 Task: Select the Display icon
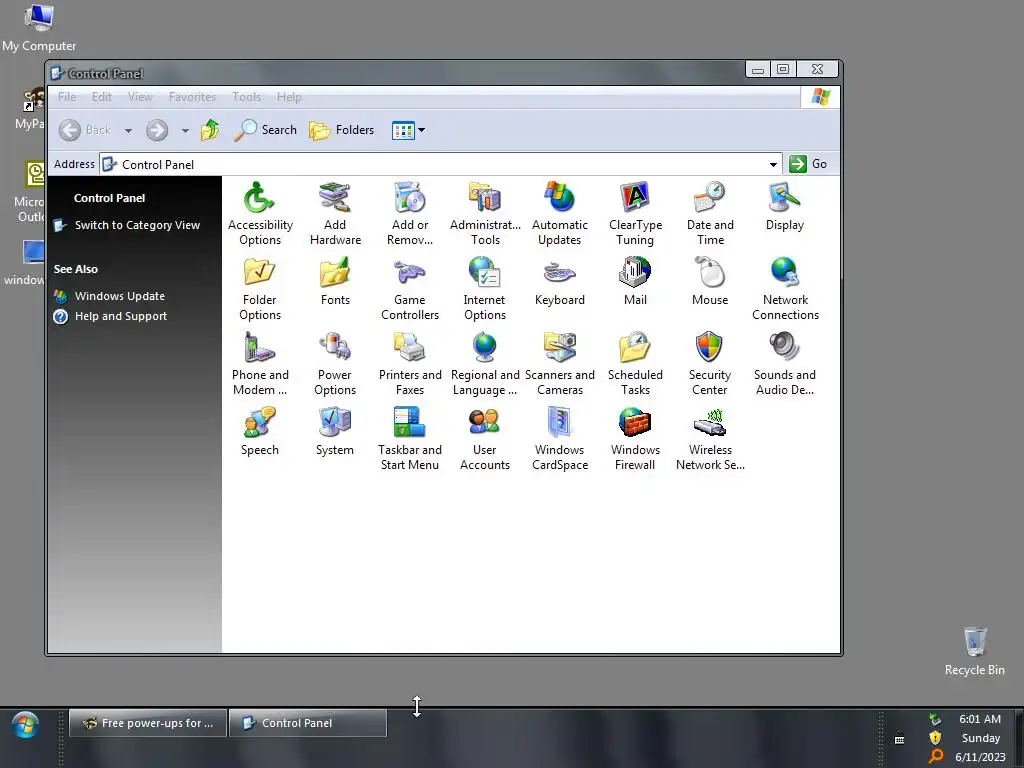tap(785, 206)
